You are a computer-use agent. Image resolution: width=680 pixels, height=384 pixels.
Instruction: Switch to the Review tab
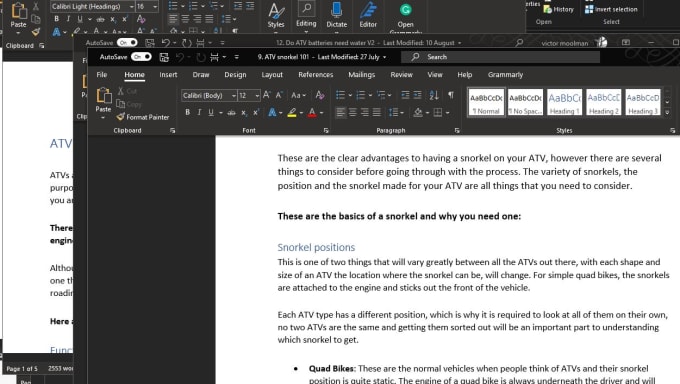coord(402,75)
